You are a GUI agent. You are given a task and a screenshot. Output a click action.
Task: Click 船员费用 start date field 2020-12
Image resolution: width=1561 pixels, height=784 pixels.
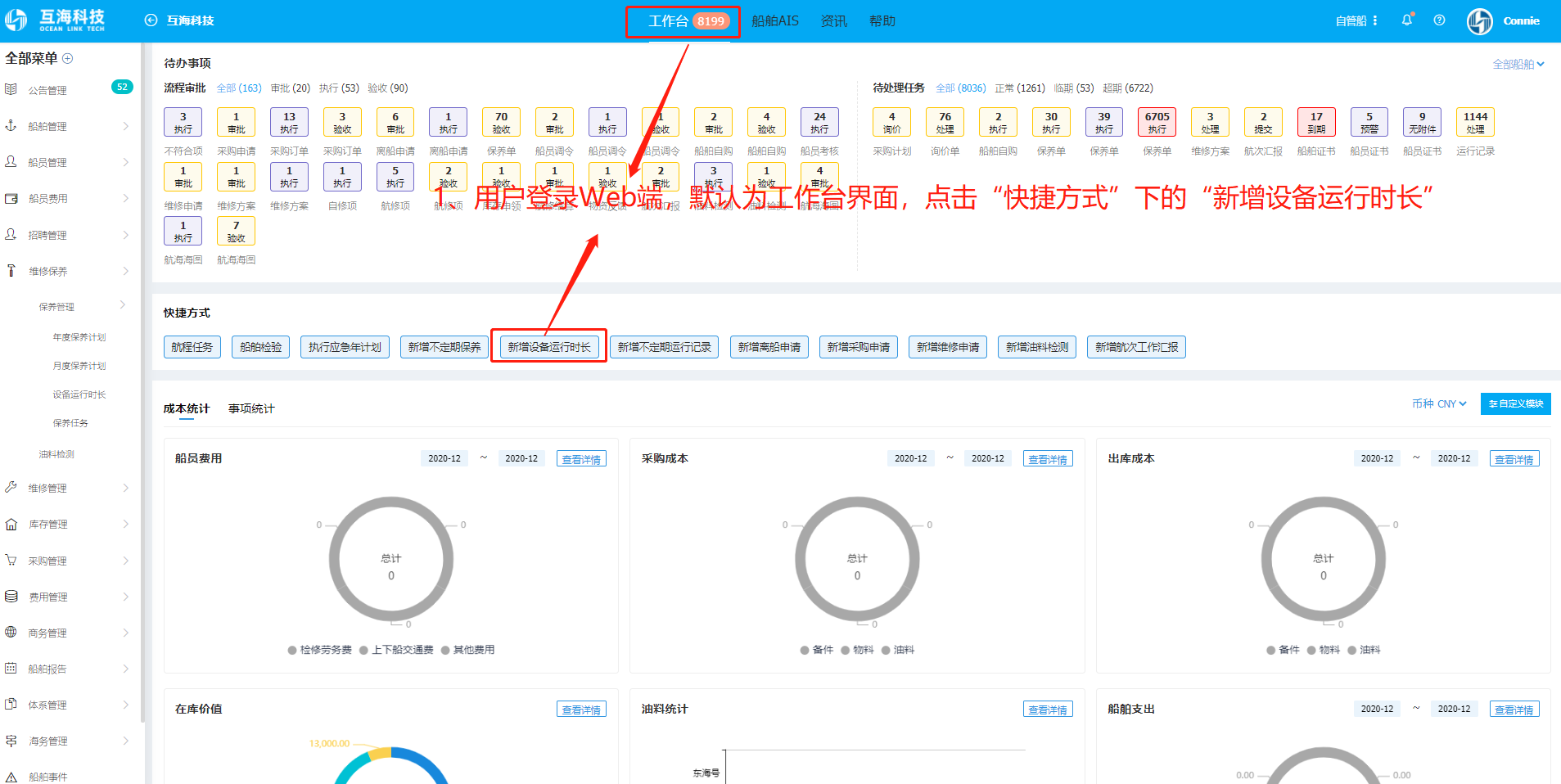[x=444, y=458]
